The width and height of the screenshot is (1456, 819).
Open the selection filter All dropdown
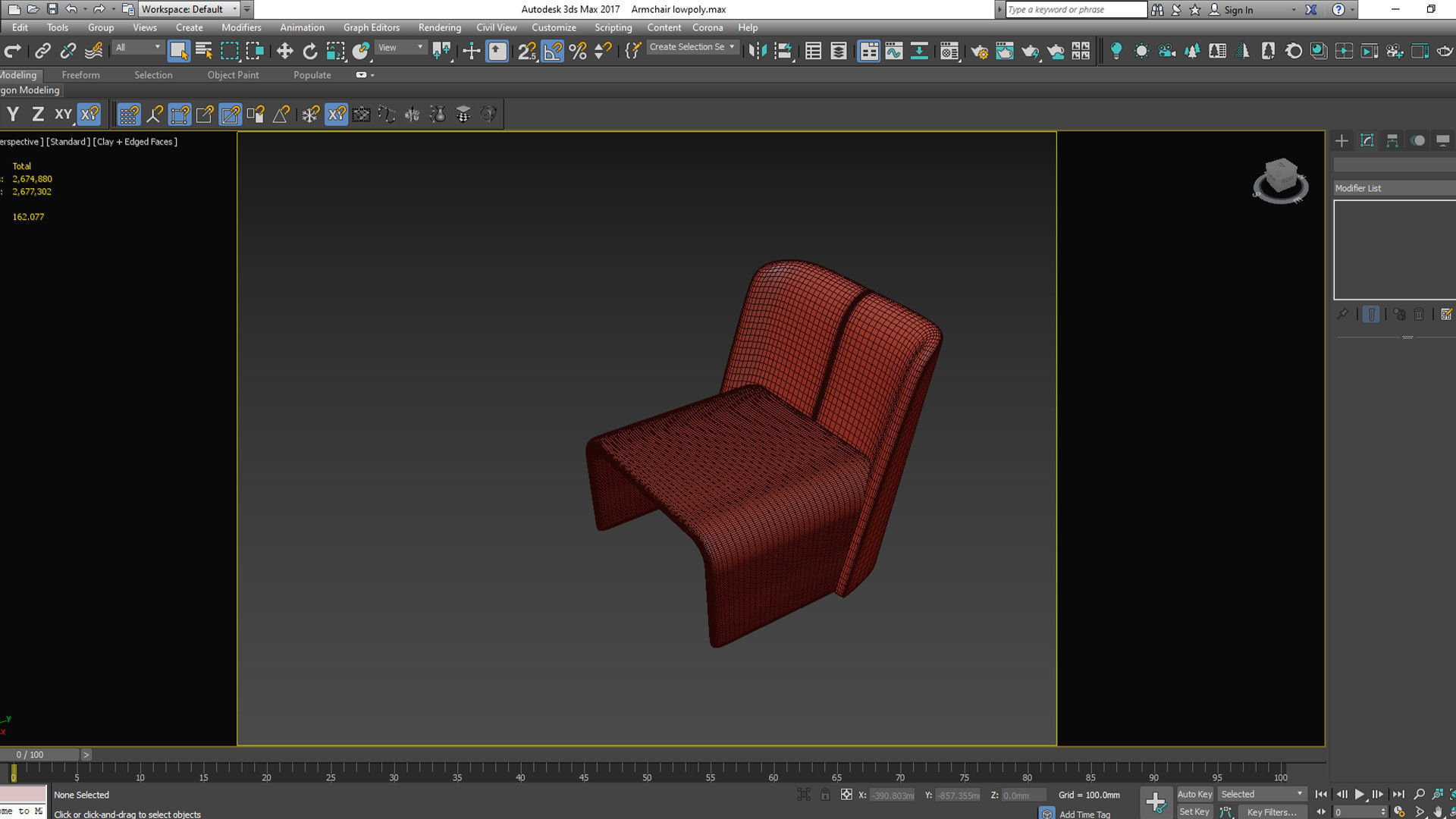[139, 48]
